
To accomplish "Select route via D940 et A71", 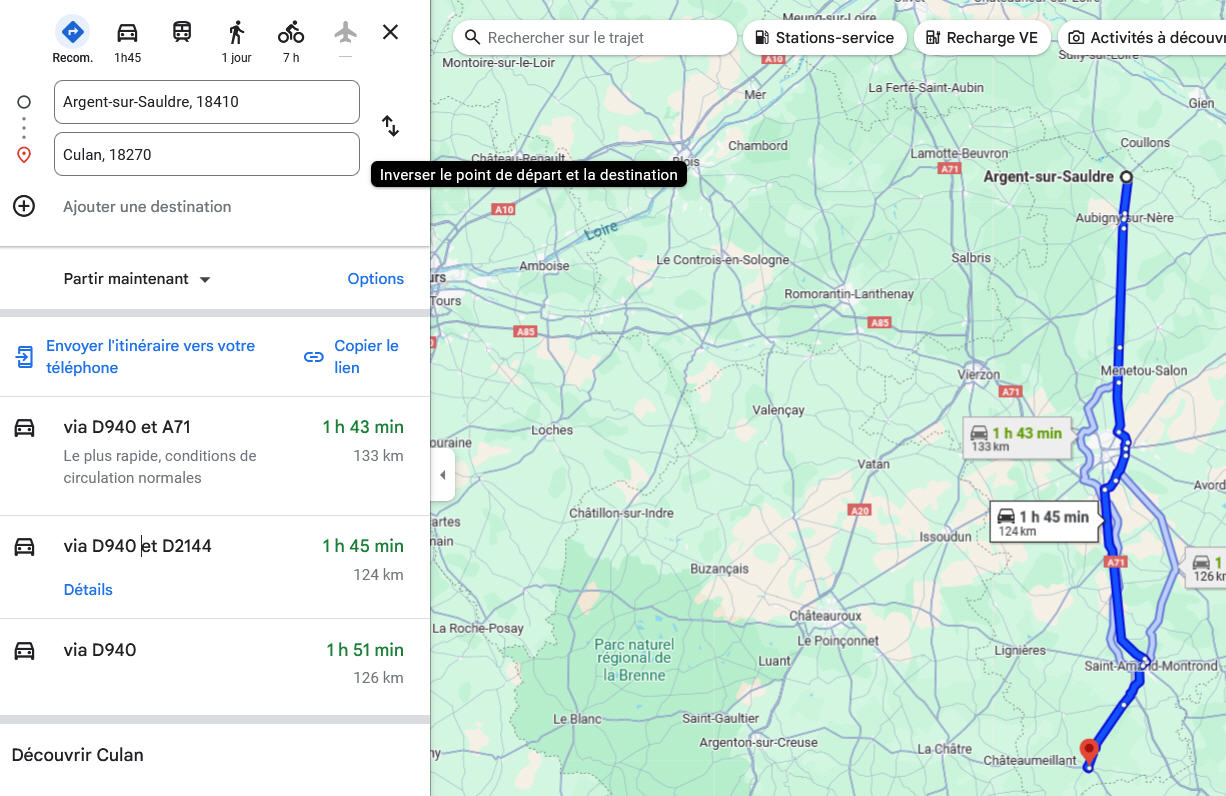I will click(215, 456).
